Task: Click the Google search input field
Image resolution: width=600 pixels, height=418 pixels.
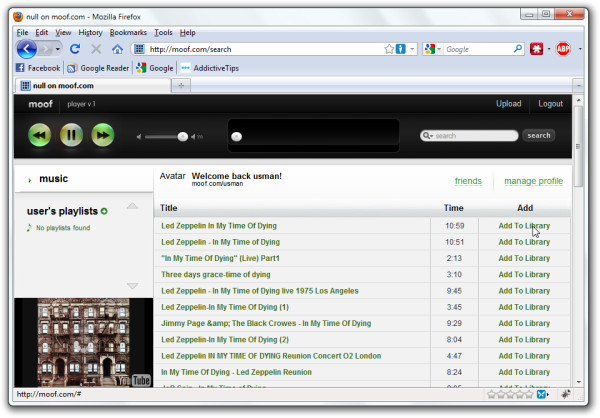Action: coord(478,49)
